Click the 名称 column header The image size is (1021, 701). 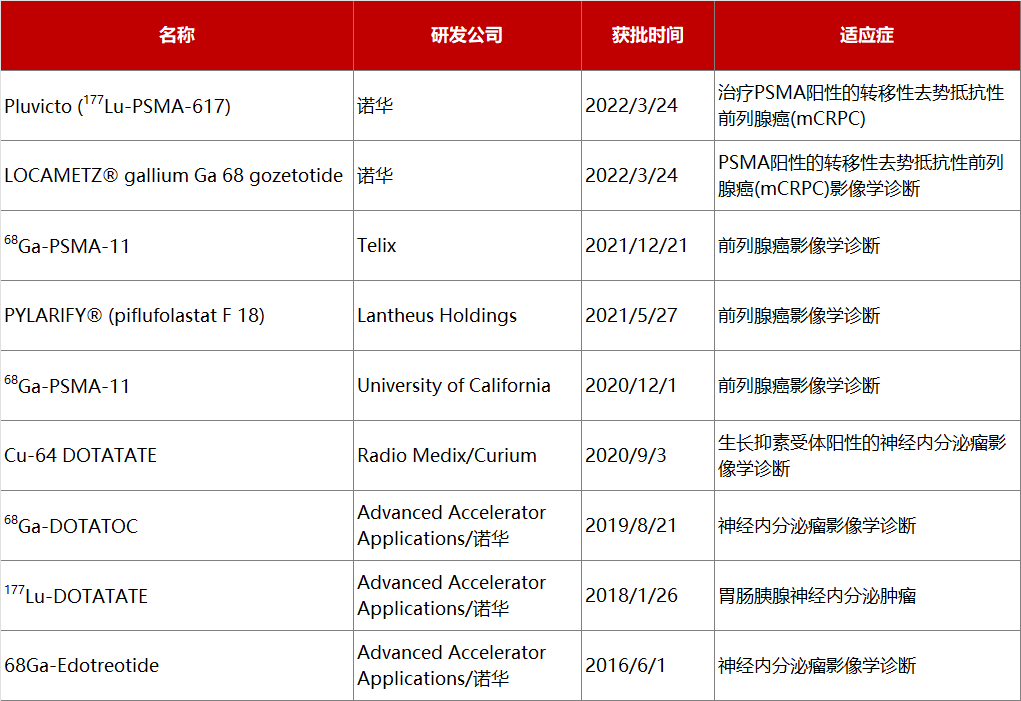coord(176,35)
